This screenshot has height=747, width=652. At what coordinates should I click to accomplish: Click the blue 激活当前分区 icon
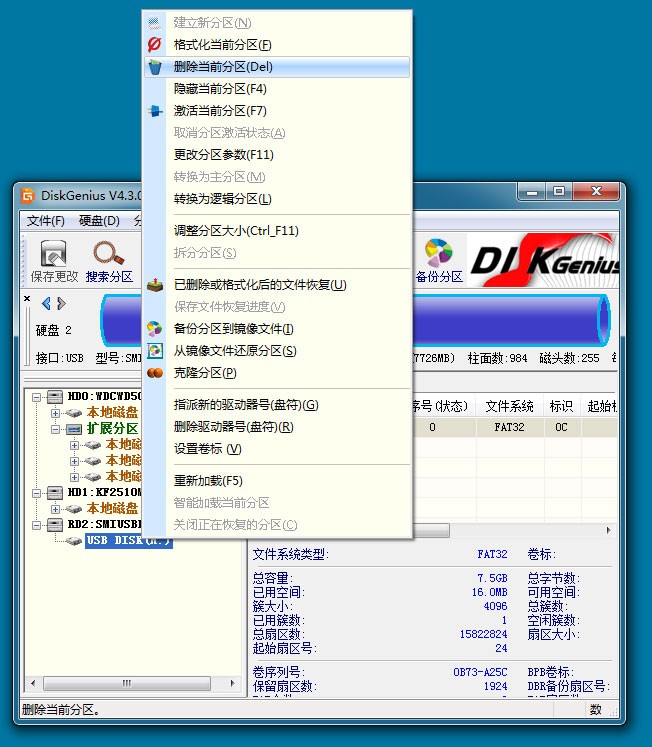[154, 111]
